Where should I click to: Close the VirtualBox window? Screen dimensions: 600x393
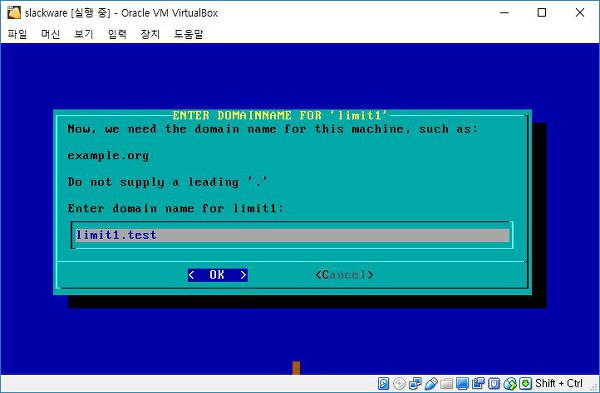pyautogui.click(x=580, y=13)
